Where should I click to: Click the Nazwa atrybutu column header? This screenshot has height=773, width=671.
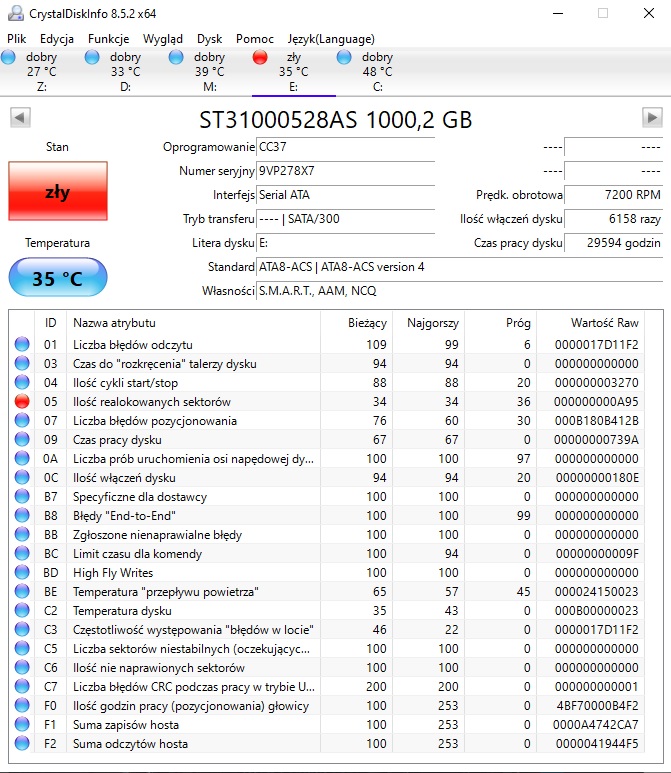click(194, 323)
